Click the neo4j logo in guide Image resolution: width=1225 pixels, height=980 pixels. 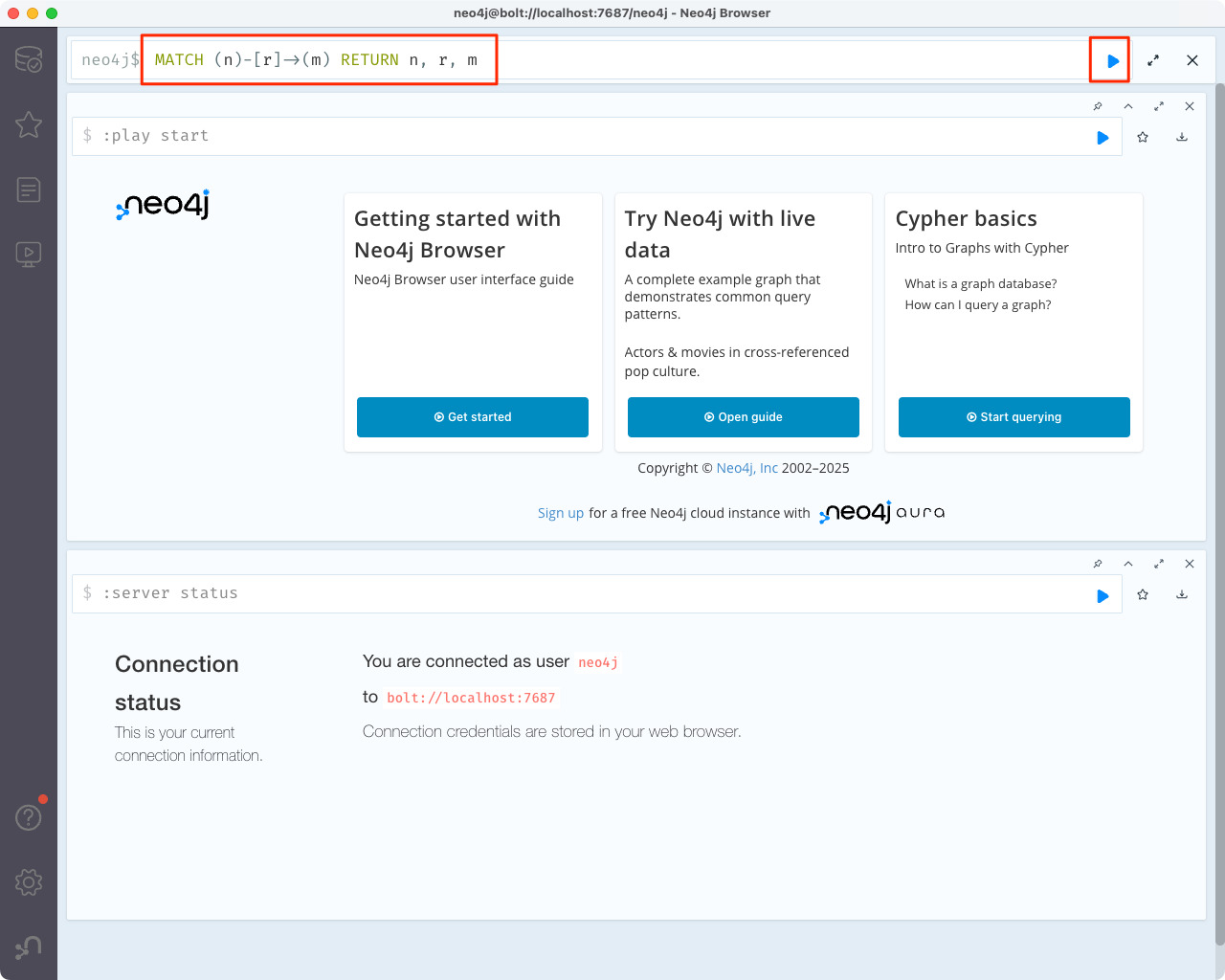point(163,205)
